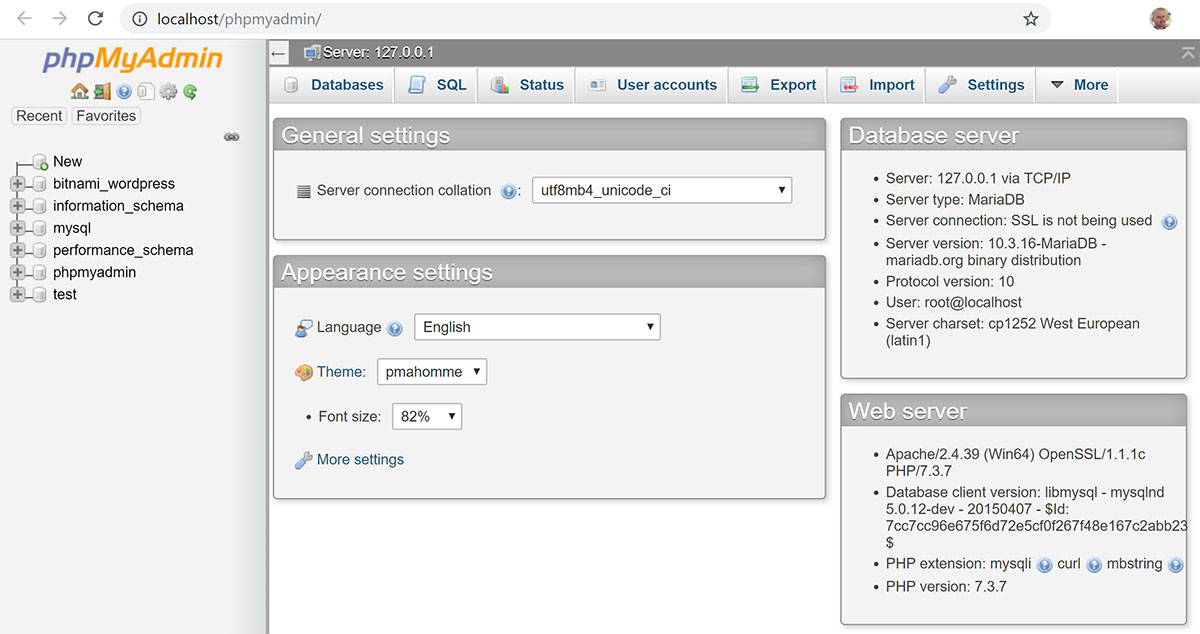Open the performance_schema database
Screen dimensions: 1200x634
click(x=123, y=250)
